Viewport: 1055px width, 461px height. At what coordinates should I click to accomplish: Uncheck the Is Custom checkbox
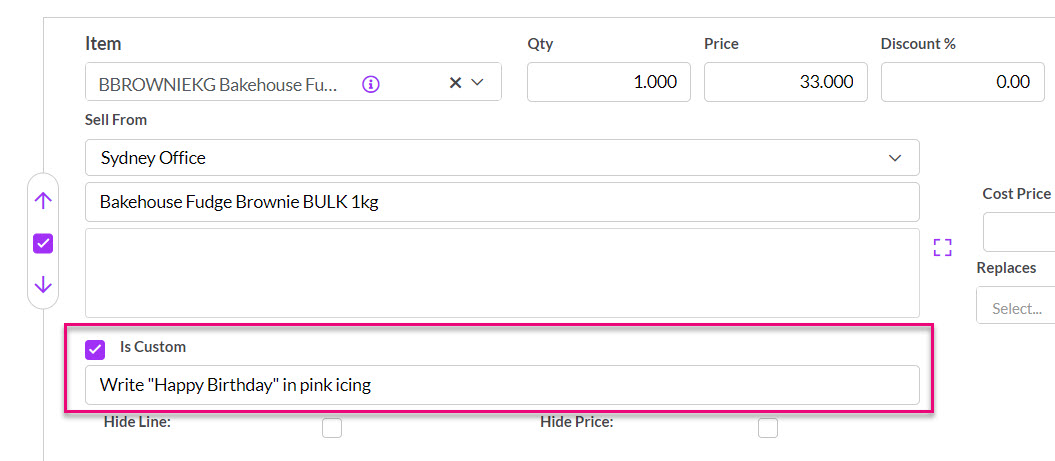tap(96, 349)
